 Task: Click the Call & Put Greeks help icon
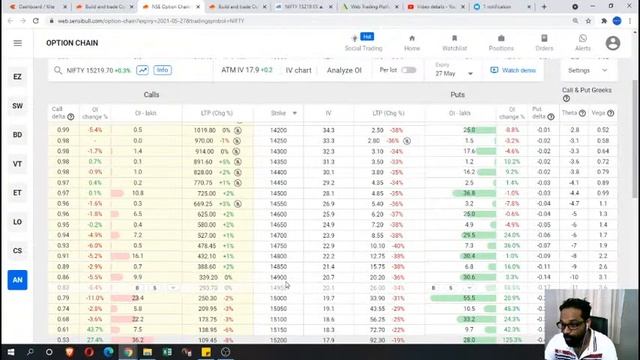point(566,98)
